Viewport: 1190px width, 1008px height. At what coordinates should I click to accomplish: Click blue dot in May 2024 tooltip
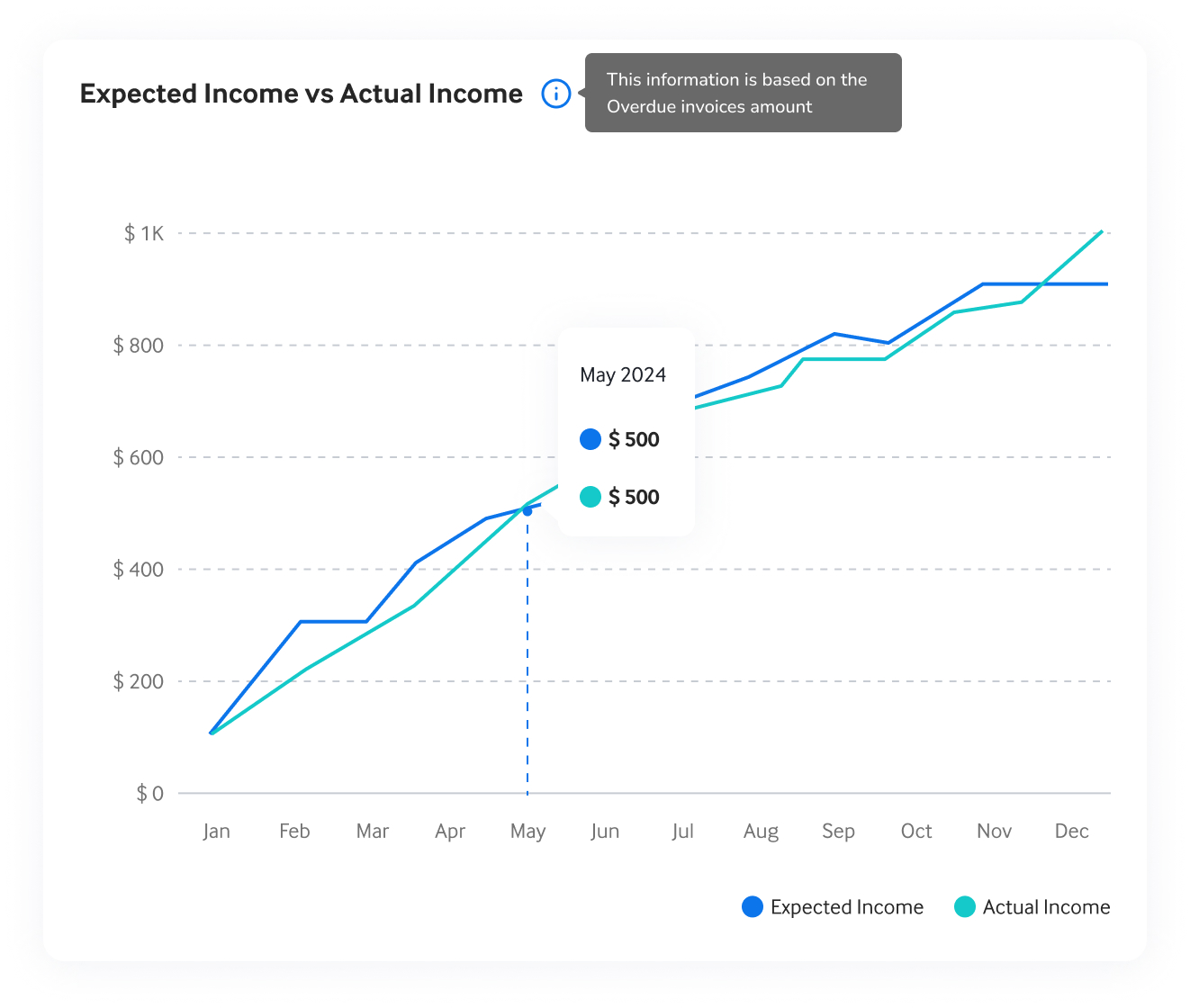pos(590,439)
